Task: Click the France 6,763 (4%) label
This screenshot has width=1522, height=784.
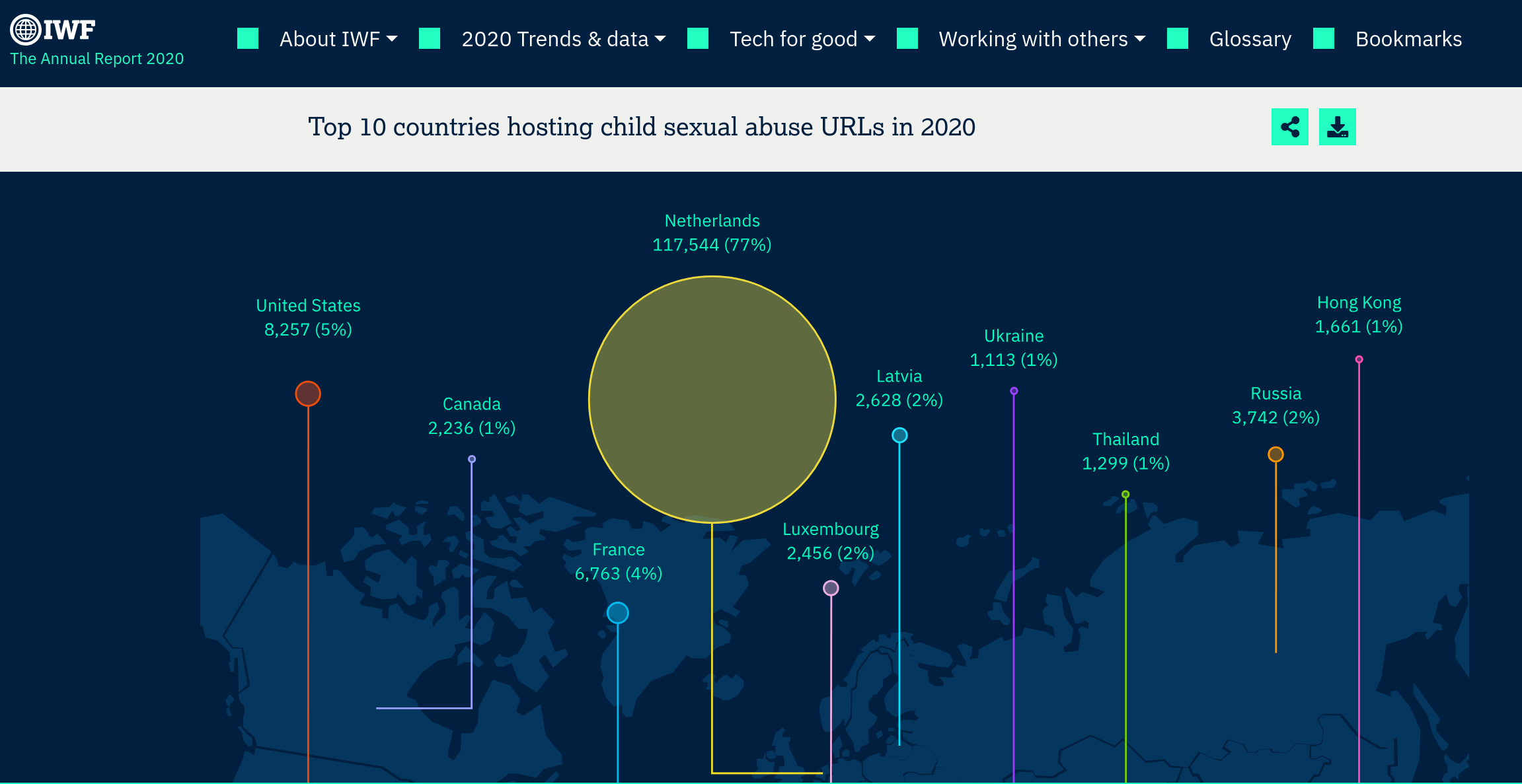Action: pos(619,561)
